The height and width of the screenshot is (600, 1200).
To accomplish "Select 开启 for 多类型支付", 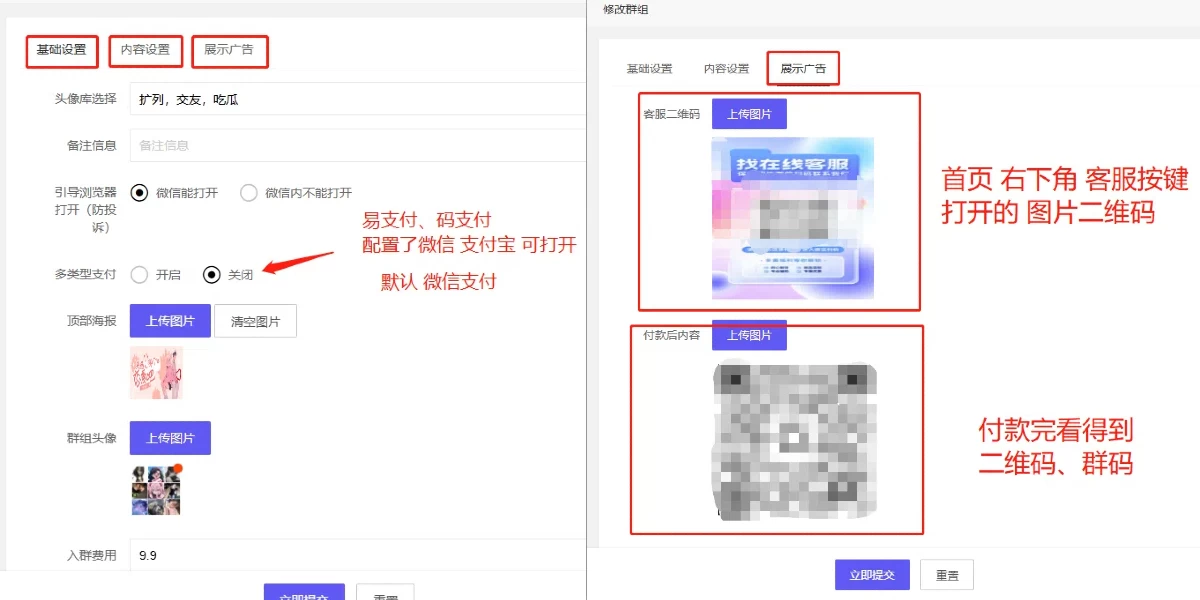I will (x=156, y=274).
